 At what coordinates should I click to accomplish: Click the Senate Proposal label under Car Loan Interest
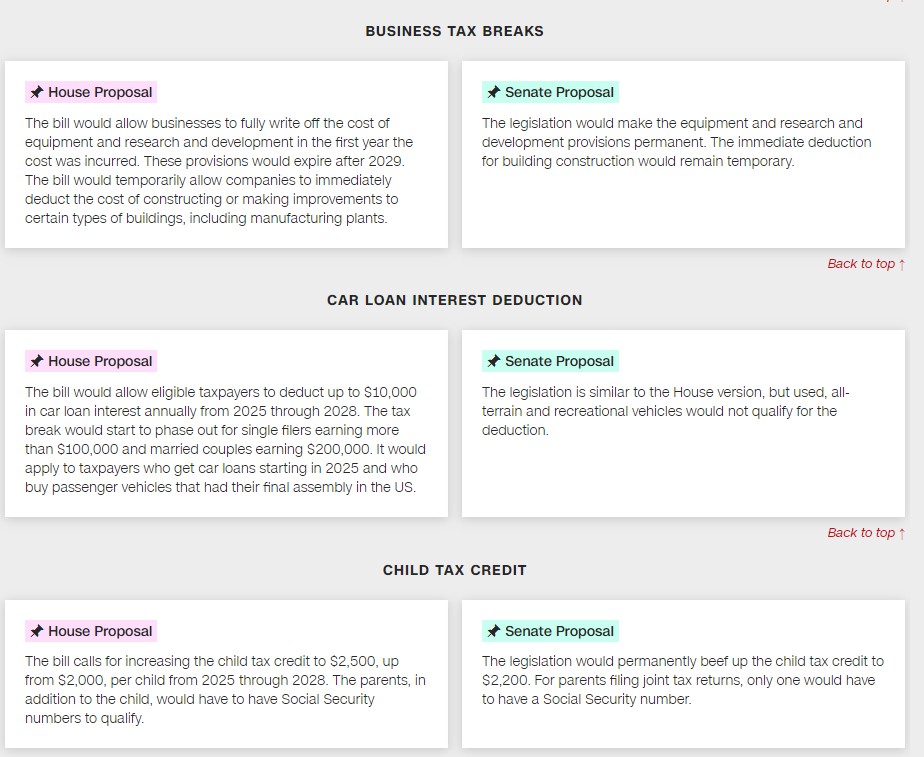pos(559,362)
